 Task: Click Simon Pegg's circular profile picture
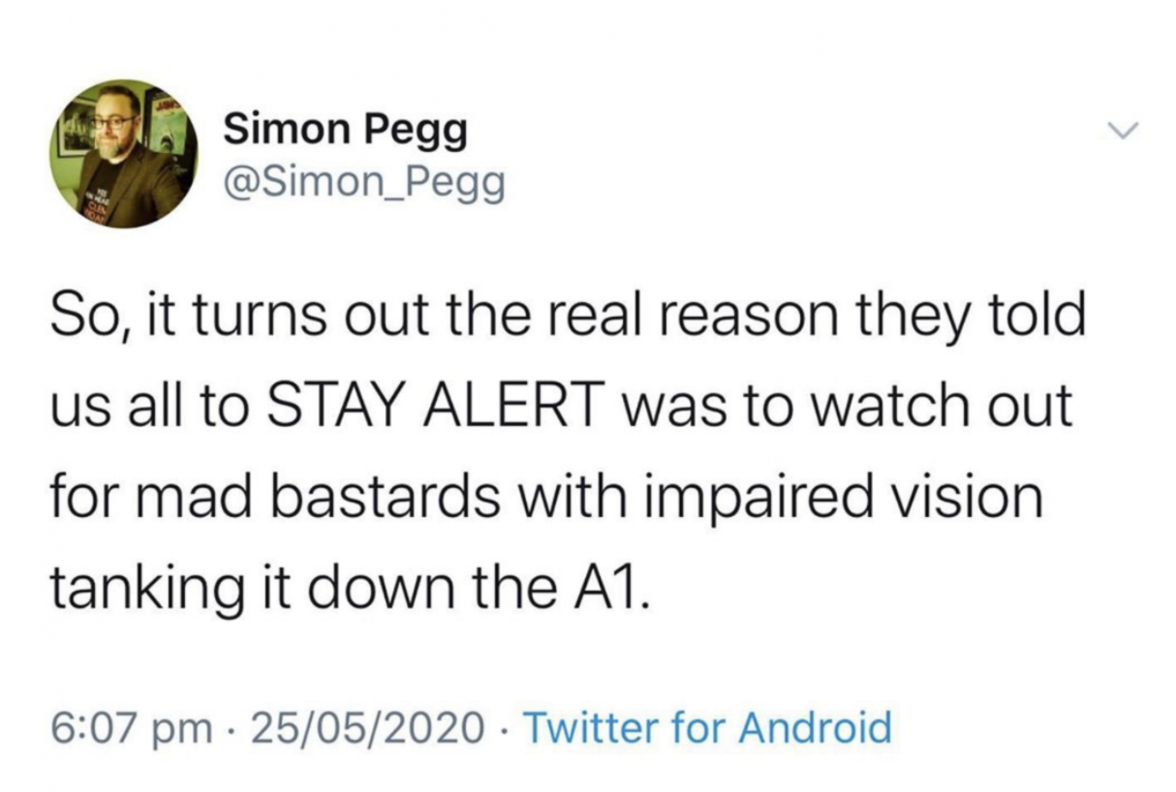pyautogui.click(x=125, y=150)
